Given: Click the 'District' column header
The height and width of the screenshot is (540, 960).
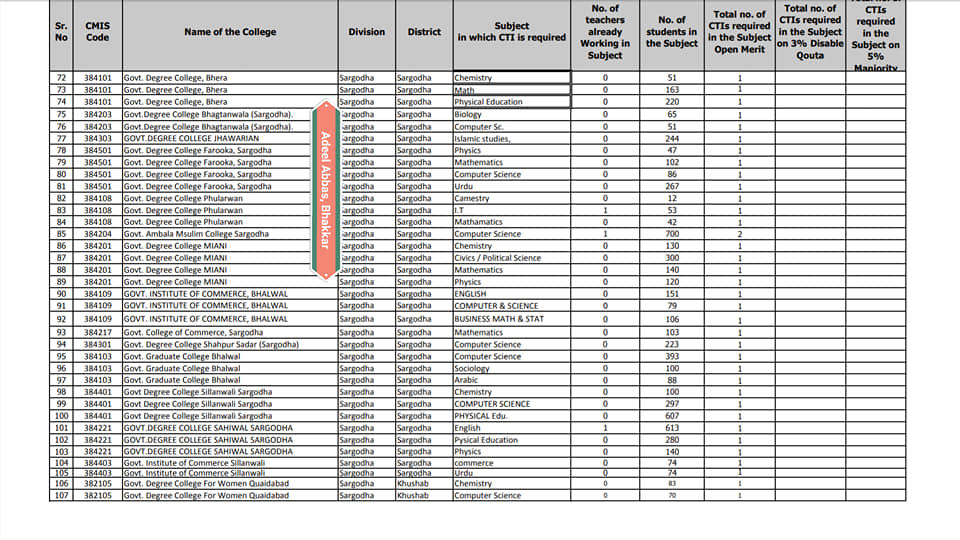Looking at the screenshot, I should point(424,32).
